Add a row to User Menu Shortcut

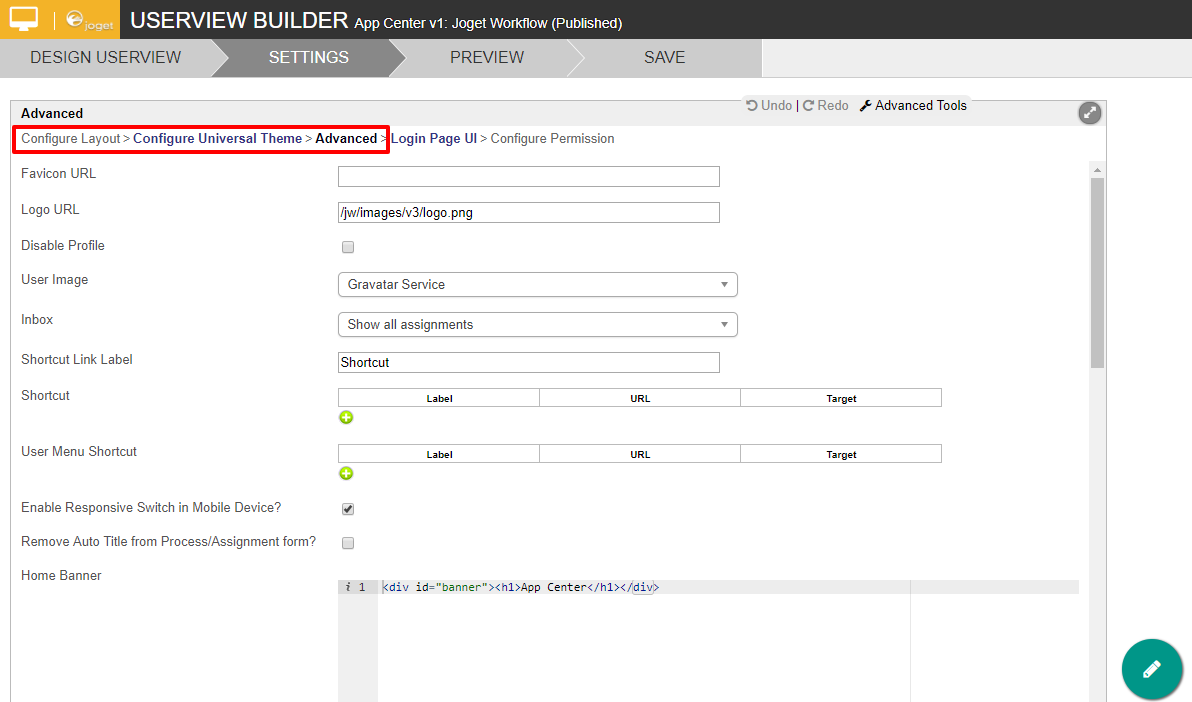click(346, 474)
